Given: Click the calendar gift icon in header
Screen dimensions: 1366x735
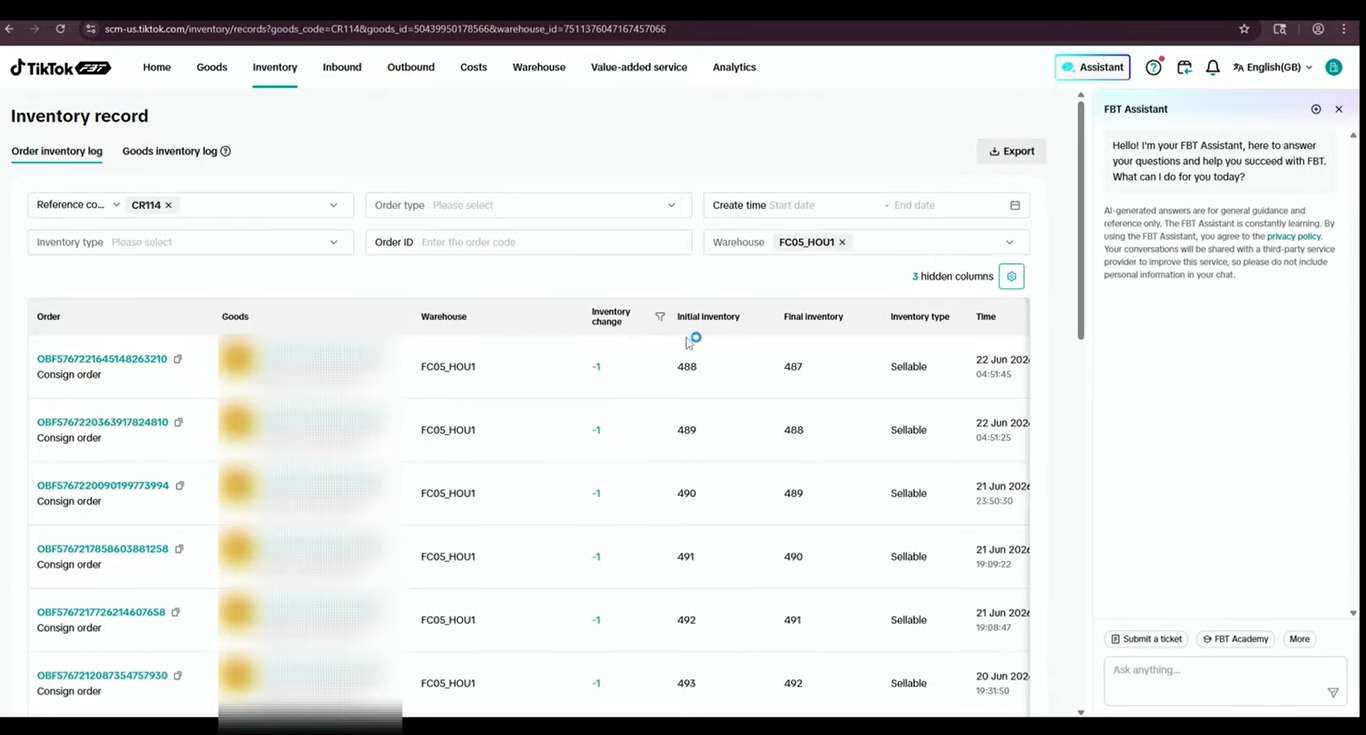Looking at the screenshot, I should (1184, 67).
